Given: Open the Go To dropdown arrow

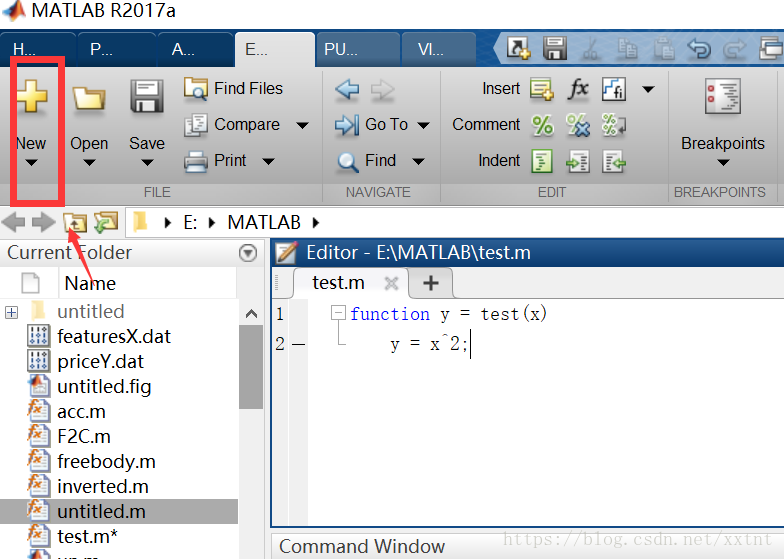Looking at the screenshot, I should (423, 125).
